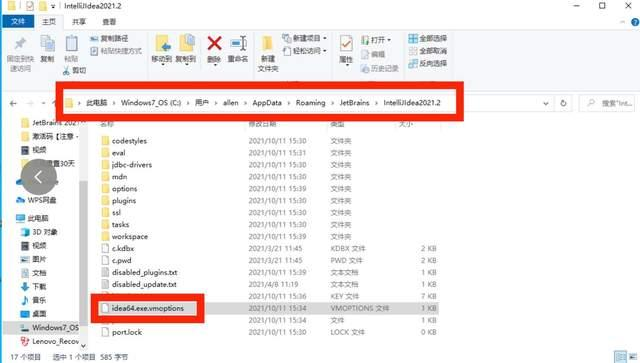Click the Back navigation arrow

(x=13, y=103)
